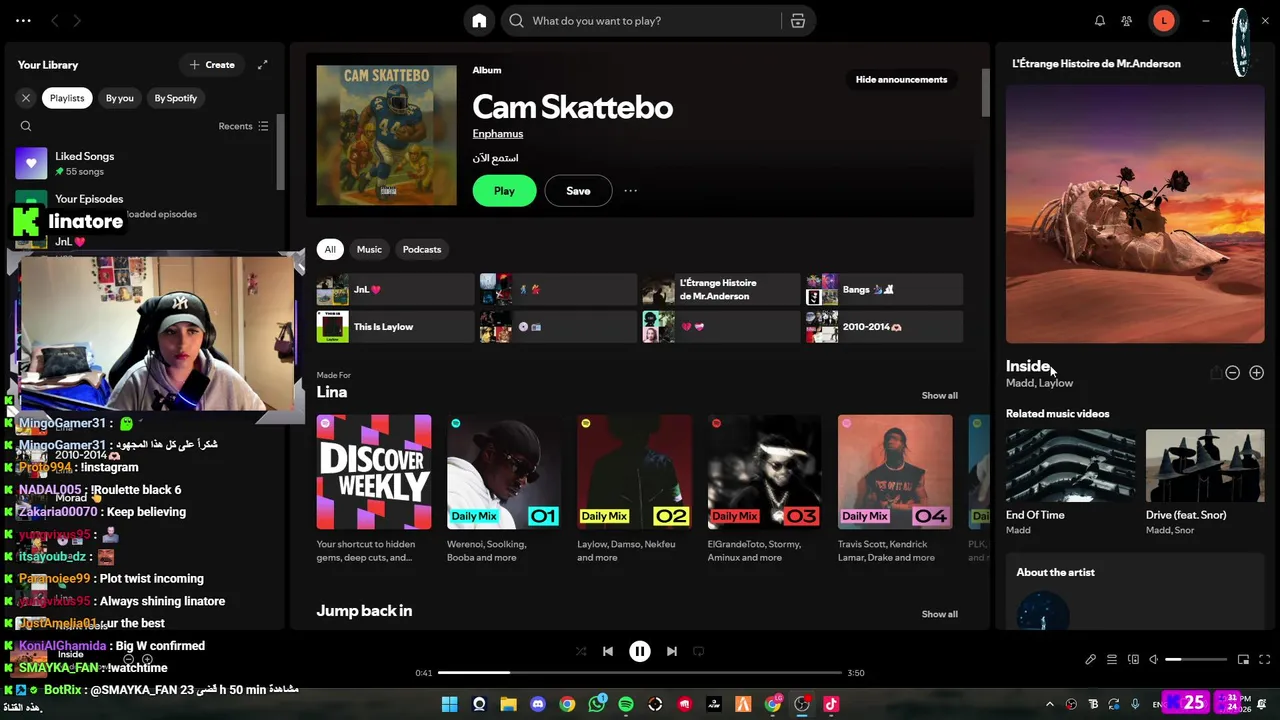1280x720 pixels.
Task: Open Windows Start menu
Action: click(x=450, y=704)
